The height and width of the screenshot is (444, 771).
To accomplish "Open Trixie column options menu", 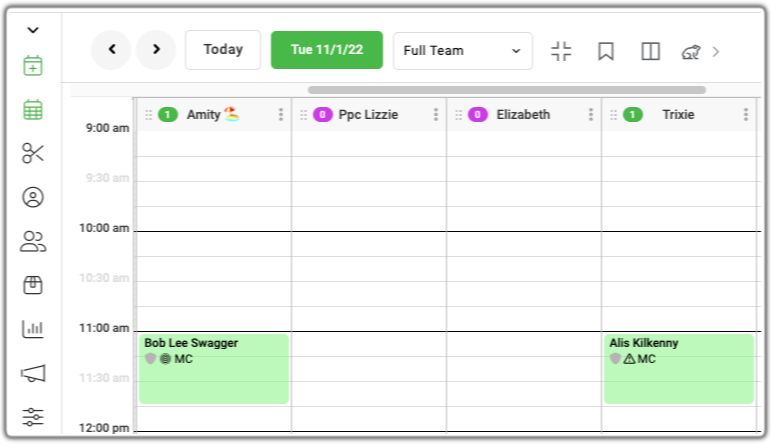I will (746, 115).
